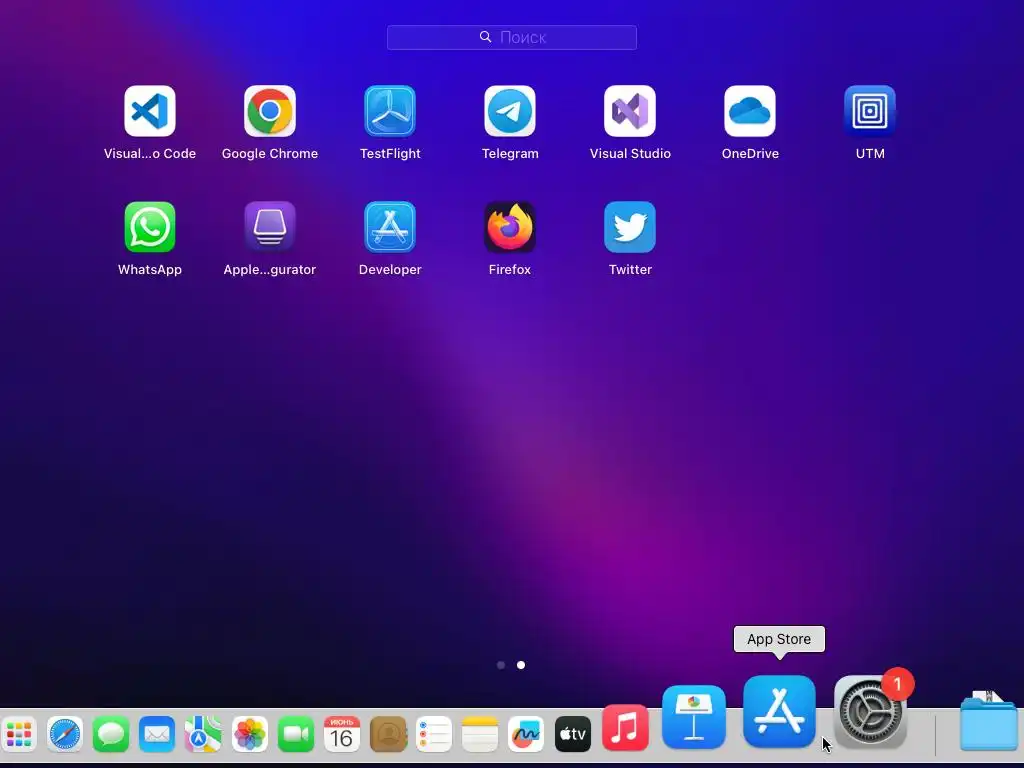Select second Launchpad page dot

[520, 665]
